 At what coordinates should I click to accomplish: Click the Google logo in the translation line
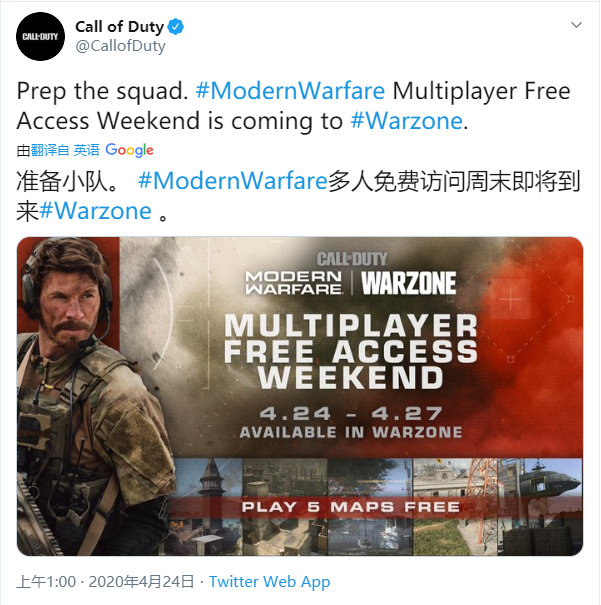tap(130, 150)
